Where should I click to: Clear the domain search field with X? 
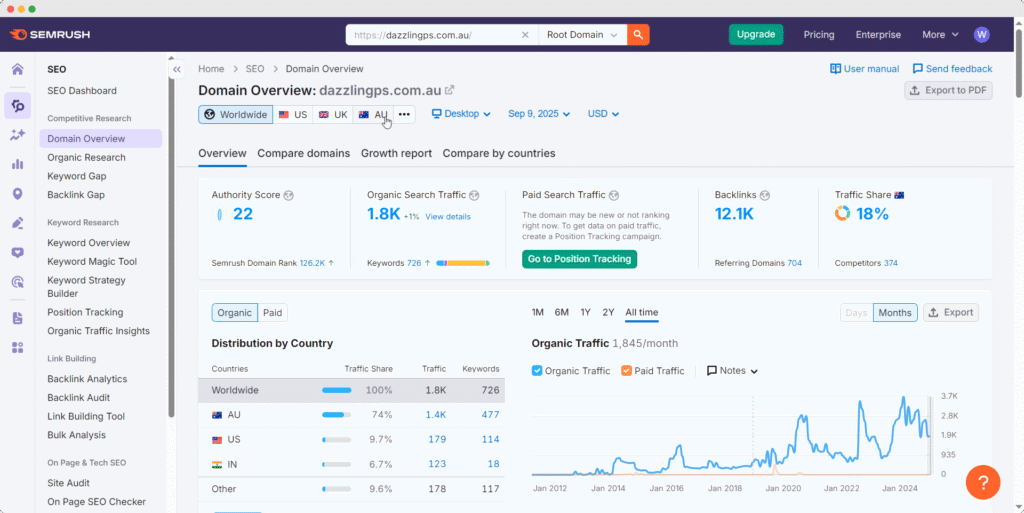click(x=526, y=34)
